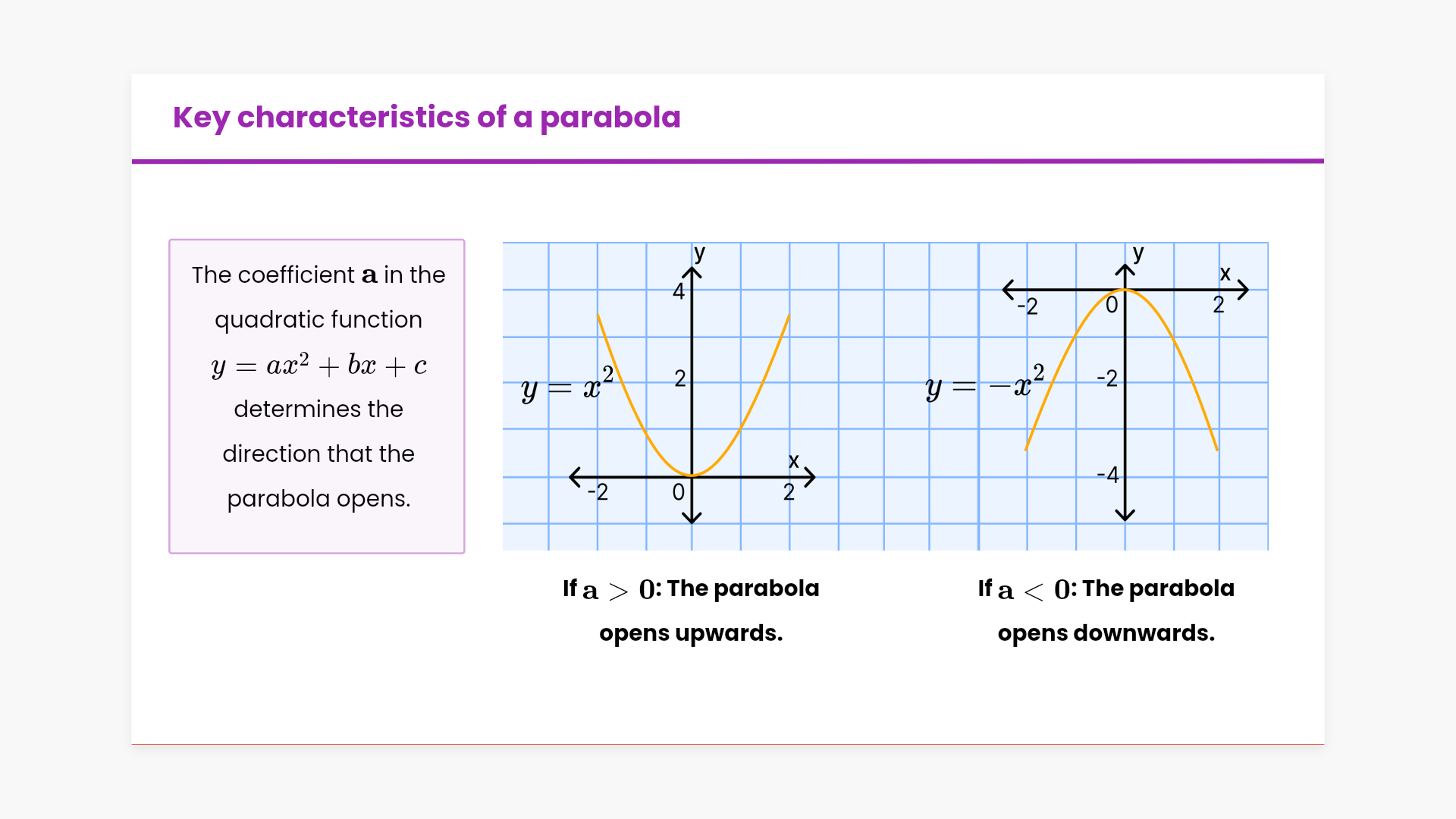
Task: Click the slide title about parabola characteristics
Action: 426,118
